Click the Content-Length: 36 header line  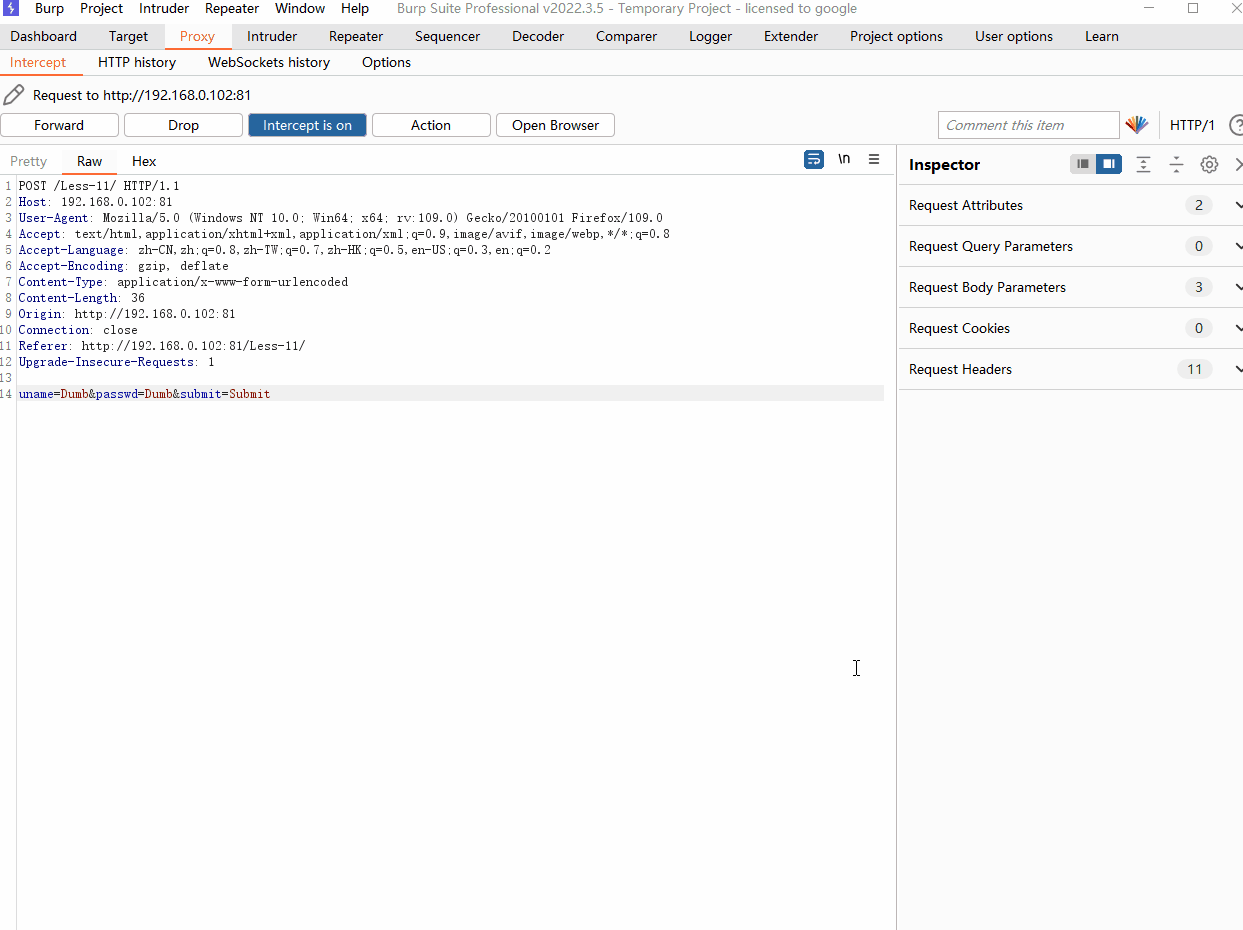coord(81,298)
